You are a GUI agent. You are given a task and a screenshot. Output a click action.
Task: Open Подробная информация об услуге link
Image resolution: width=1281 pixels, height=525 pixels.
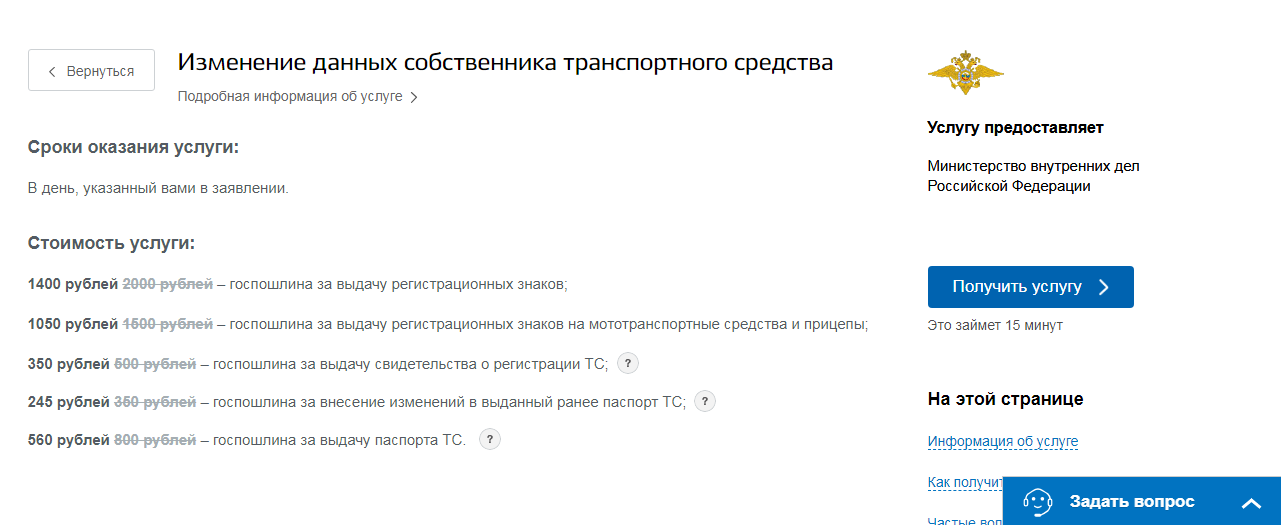point(290,97)
